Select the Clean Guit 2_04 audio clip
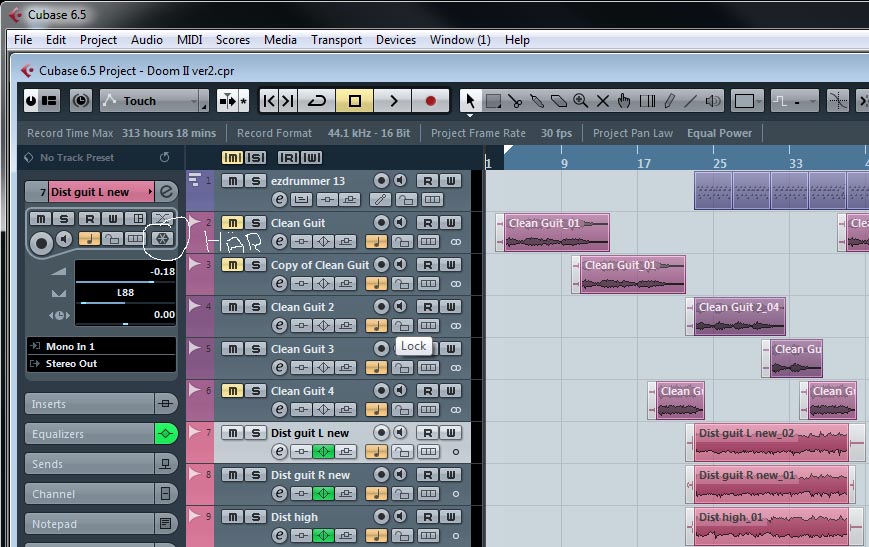Screen dimensions: 869x547 tap(739, 316)
